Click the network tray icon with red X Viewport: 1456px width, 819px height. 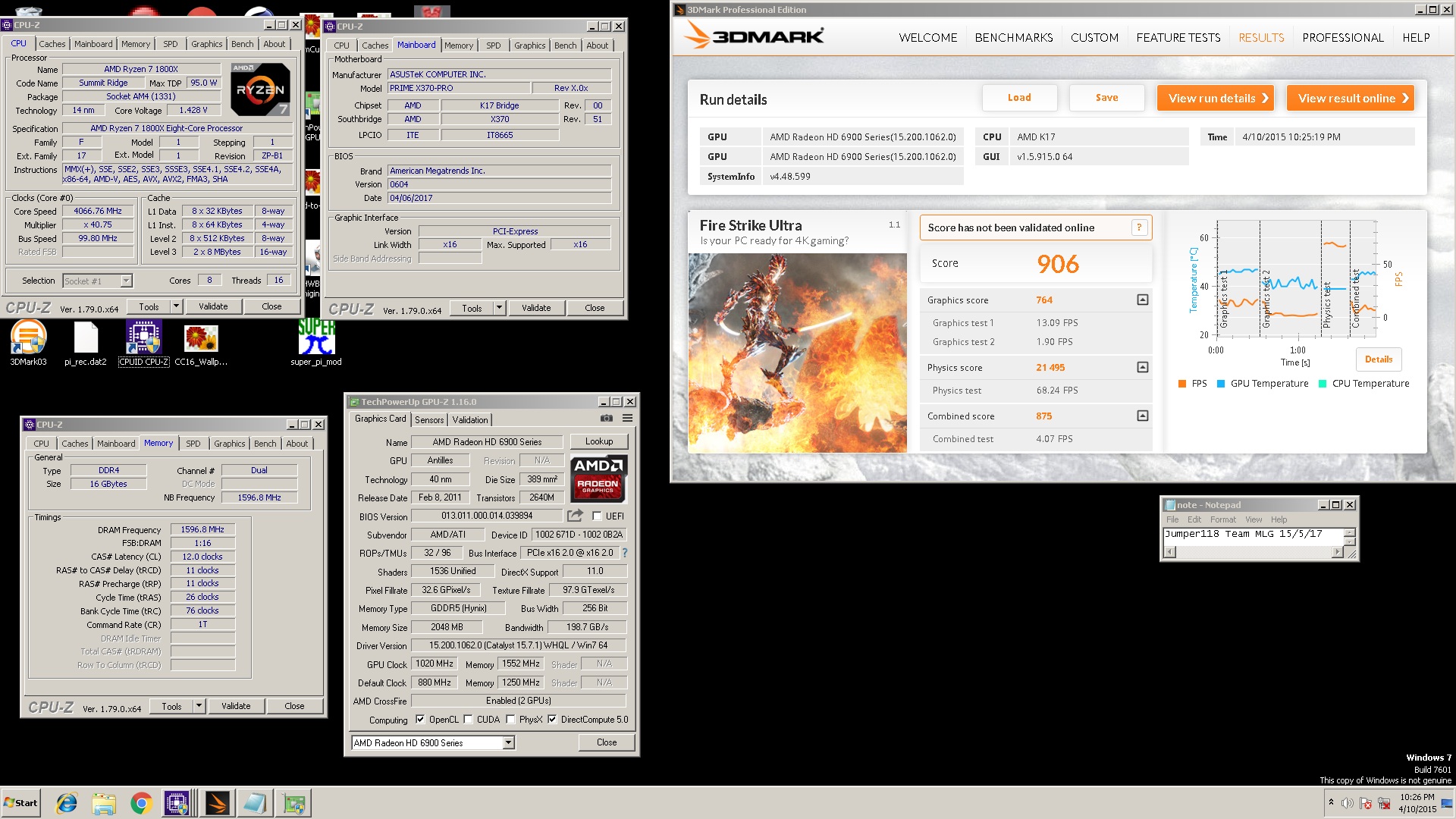(1384, 803)
